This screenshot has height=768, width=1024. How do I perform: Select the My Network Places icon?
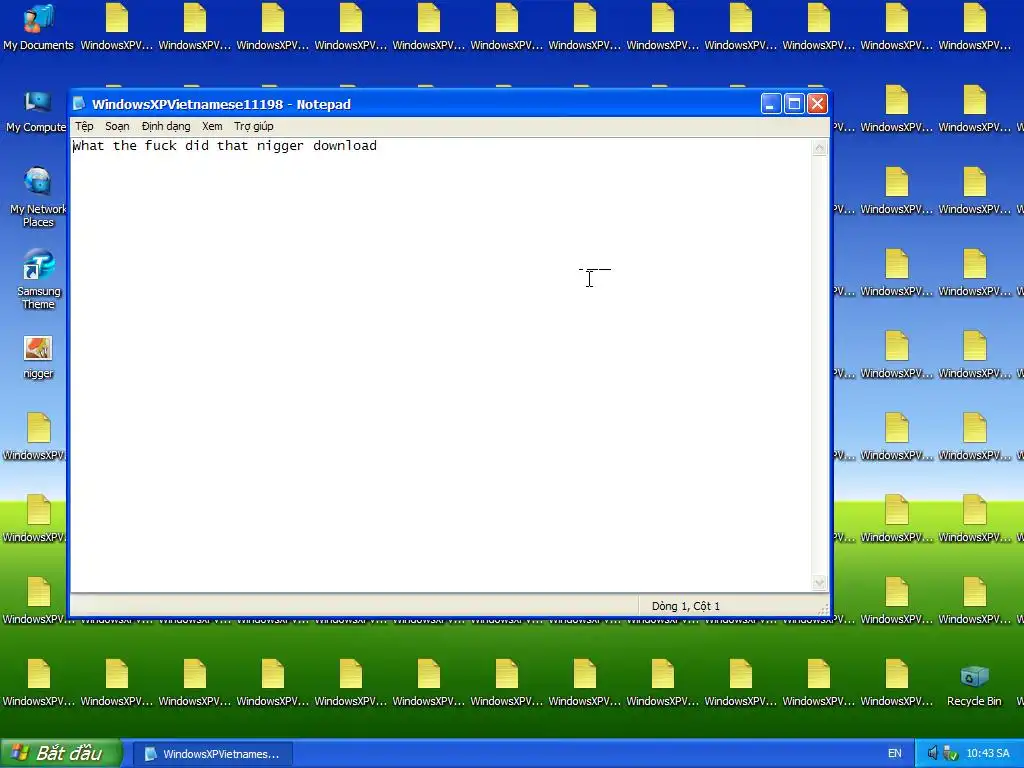[38, 196]
